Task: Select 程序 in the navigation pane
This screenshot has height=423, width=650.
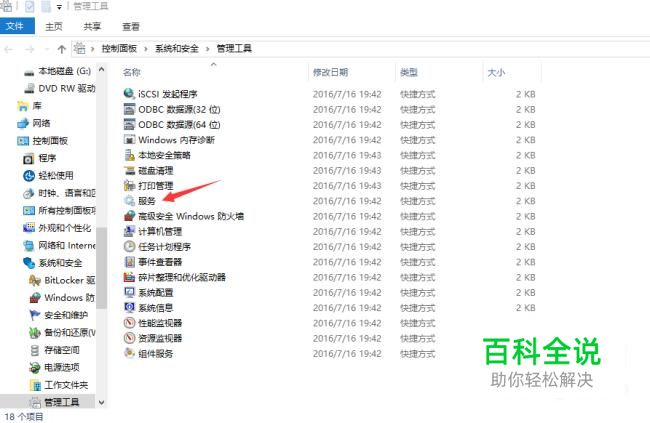Action: point(47,158)
